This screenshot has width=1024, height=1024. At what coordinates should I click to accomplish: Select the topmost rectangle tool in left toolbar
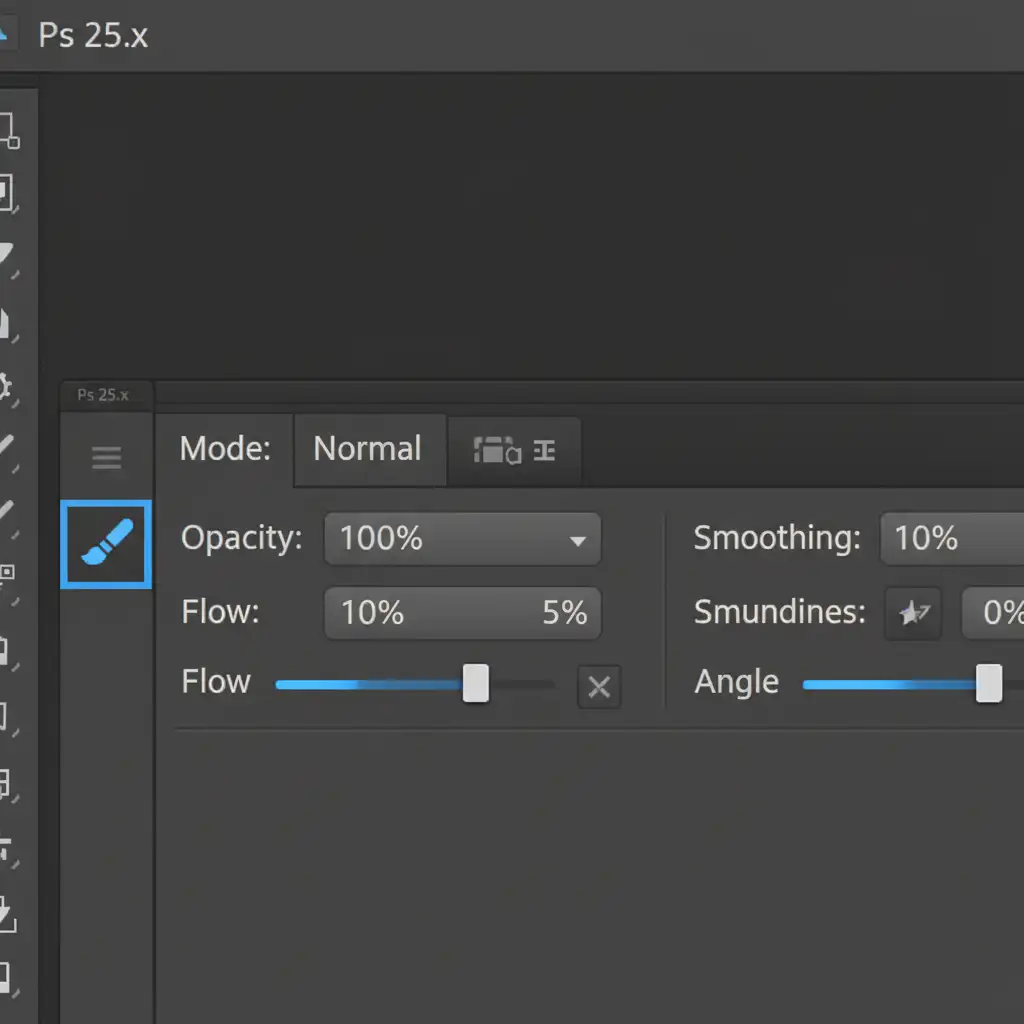point(6,130)
